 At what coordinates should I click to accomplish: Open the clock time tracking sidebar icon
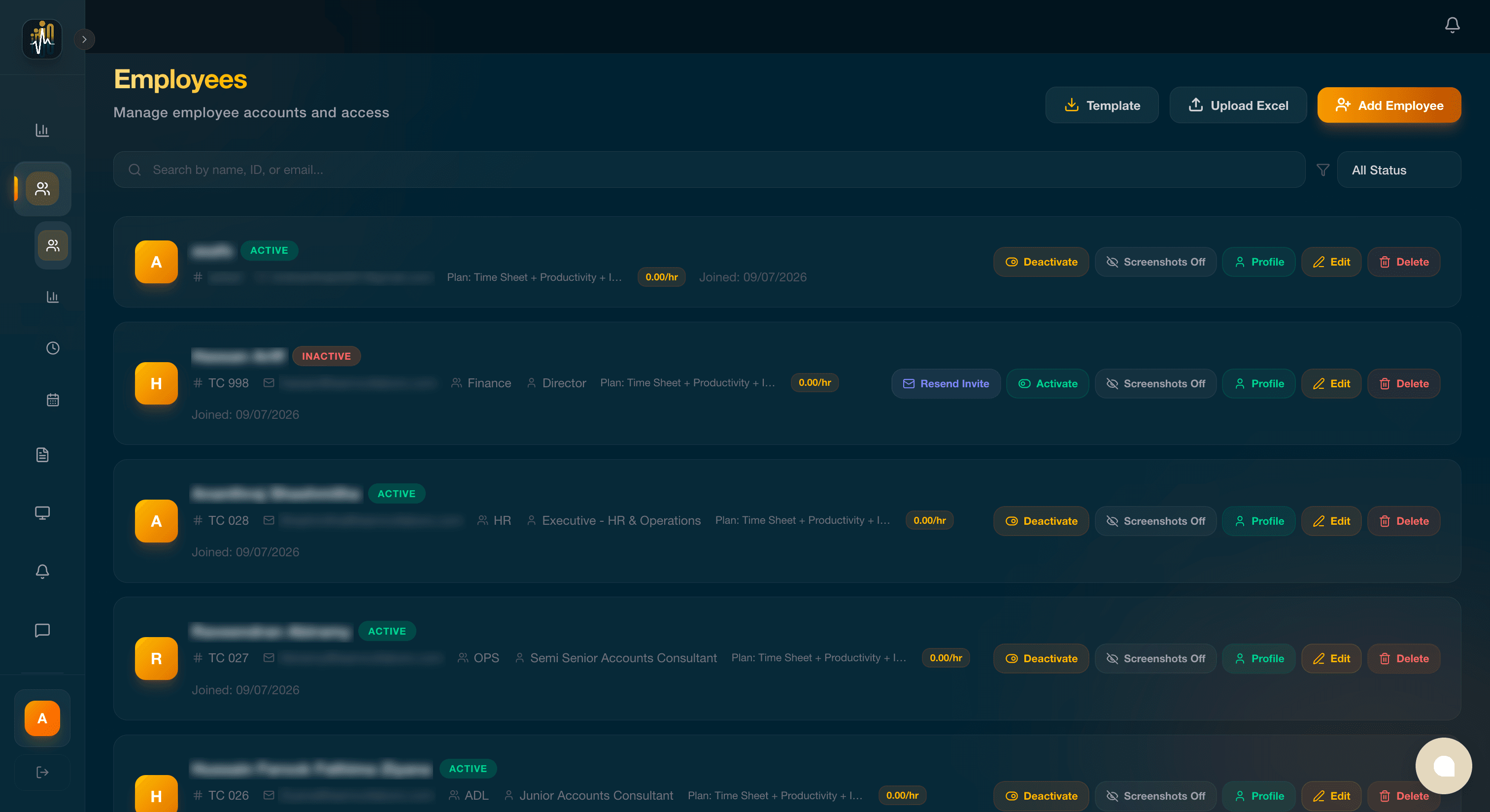pos(53,348)
